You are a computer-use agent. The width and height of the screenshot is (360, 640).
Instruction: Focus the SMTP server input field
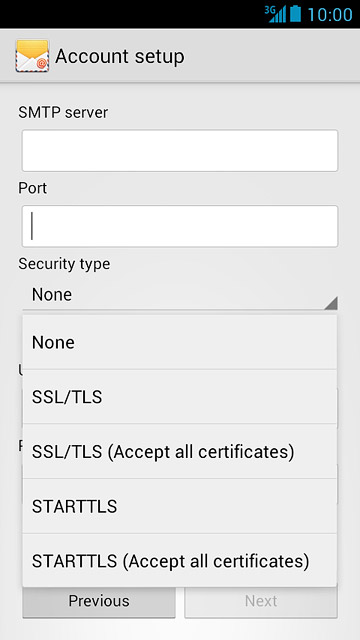180,151
